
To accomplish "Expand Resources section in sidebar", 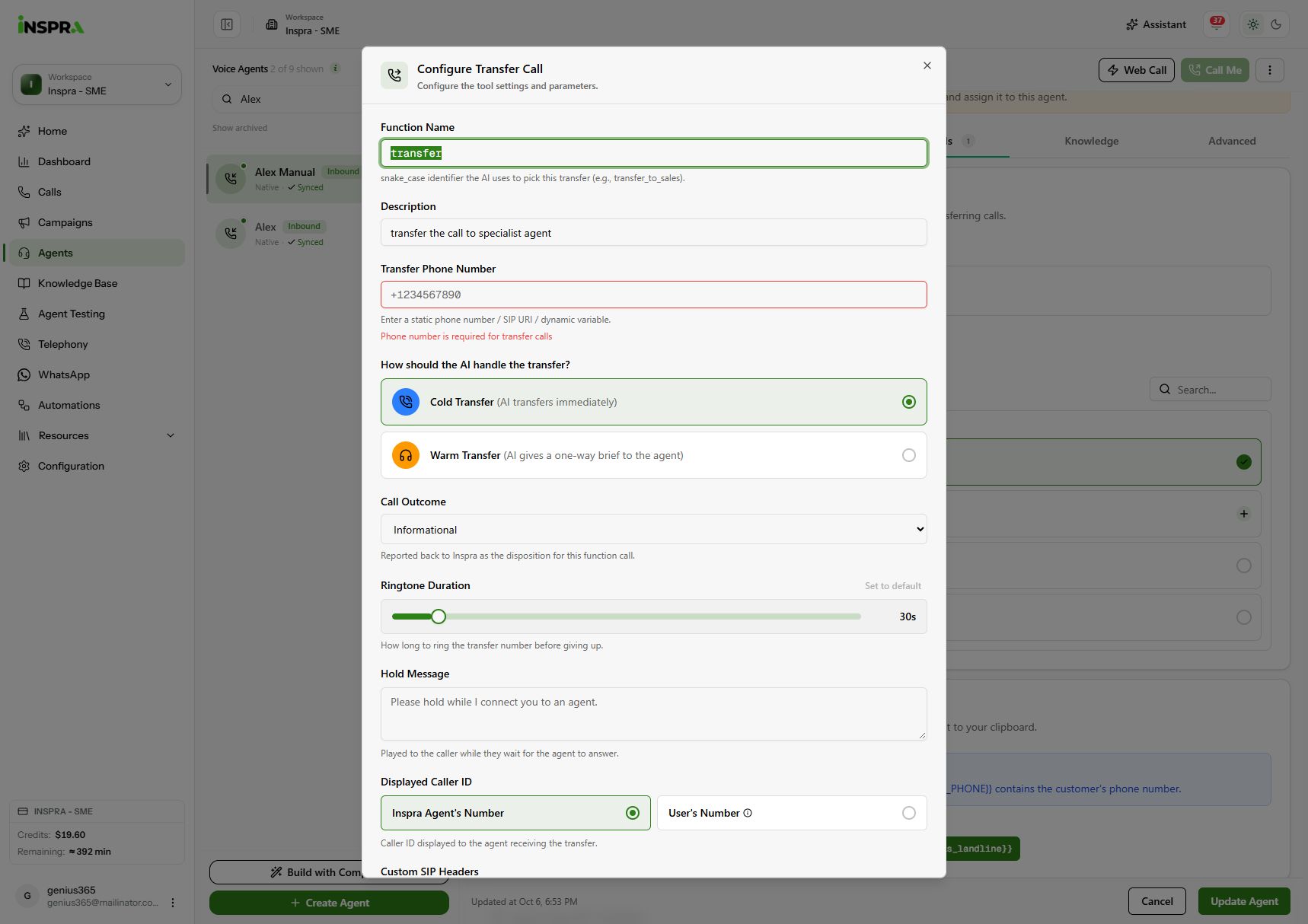I will tap(95, 435).
